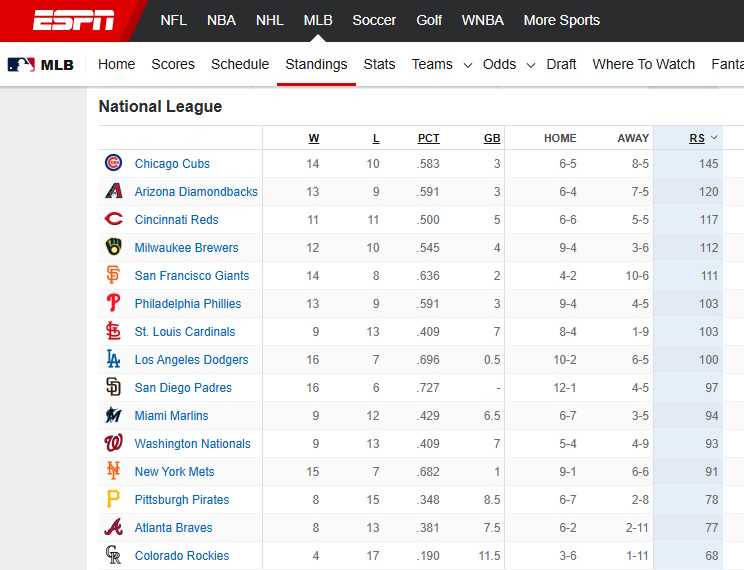Image resolution: width=744 pixels, height=570 pixels.
Task: Go to the Scores tab
Action: tap(173, 64)
